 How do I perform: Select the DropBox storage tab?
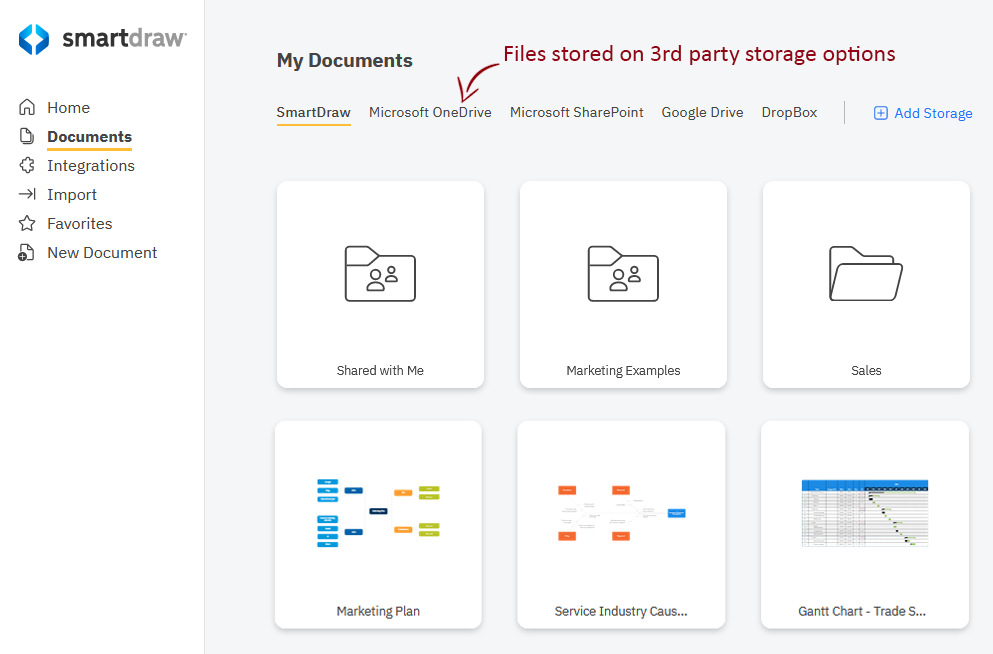789,113
